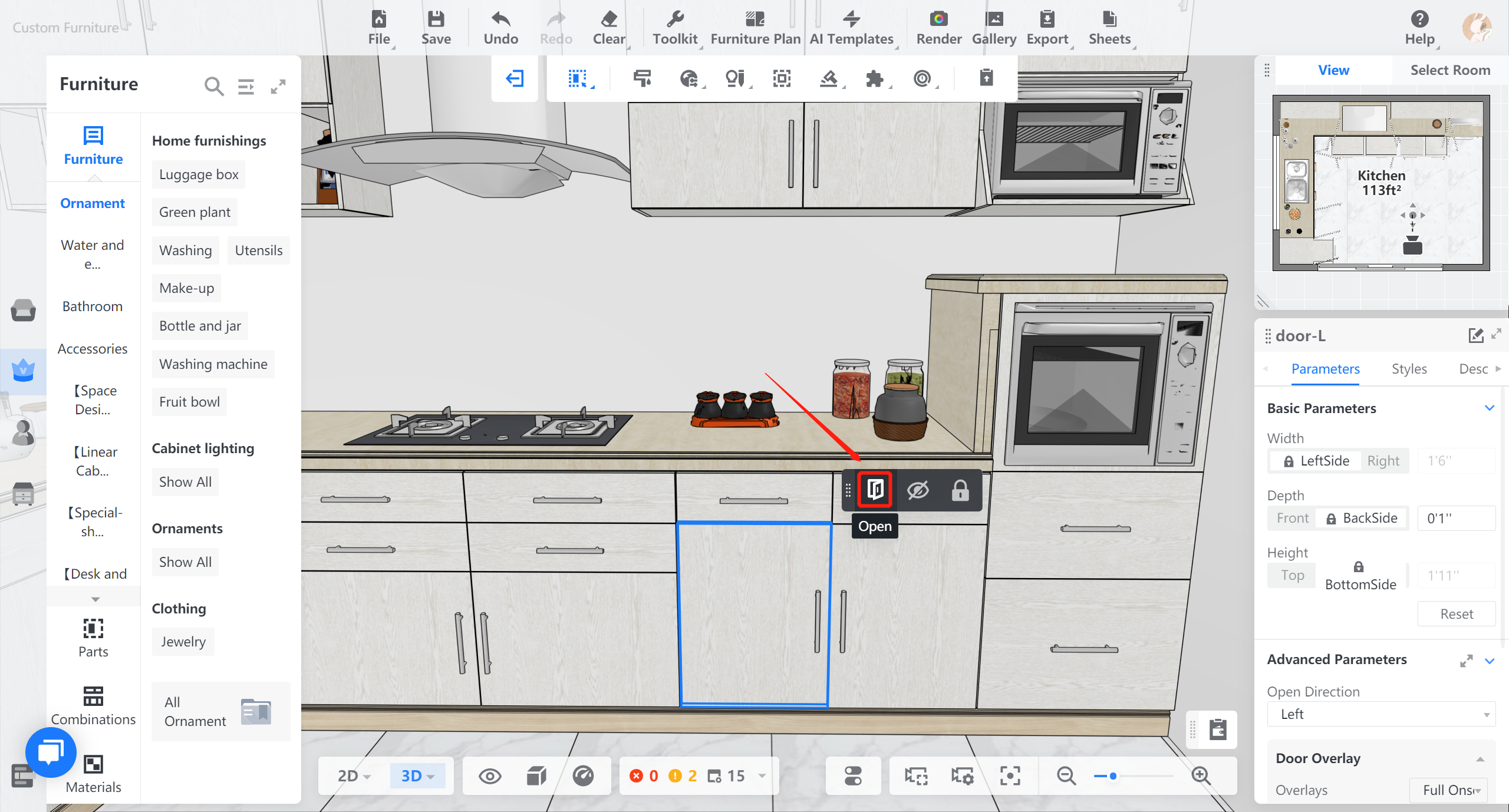The image size is (1509, 812).
Task: Open the 3D view dropdown
Action: tap(417, 776)
